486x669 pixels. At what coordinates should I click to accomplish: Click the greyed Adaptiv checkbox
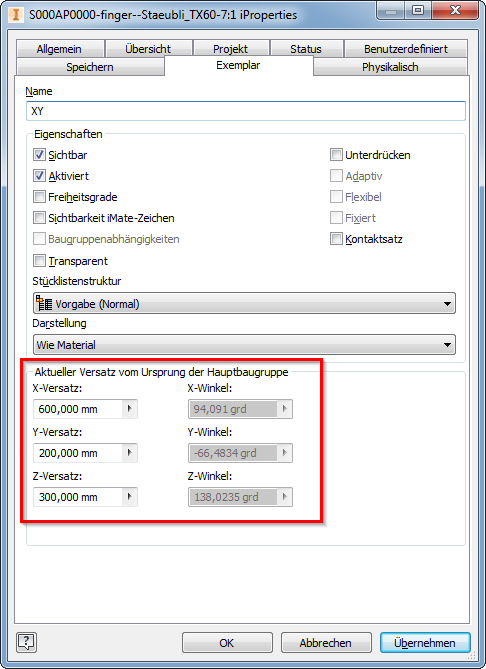(x=336, y=175)
